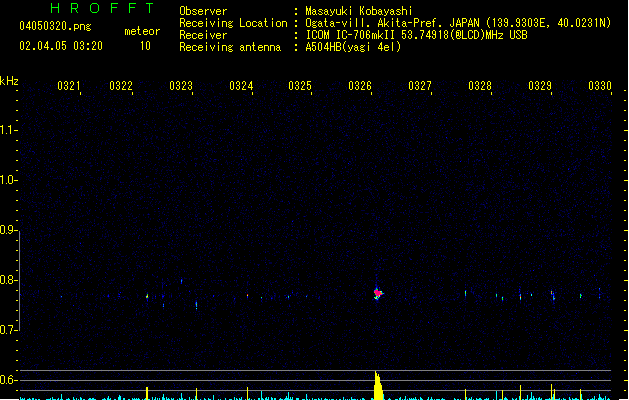Click the date stamp 02.04.05 03:20
This screenshot has width=629, height=400.
[61, 46]
